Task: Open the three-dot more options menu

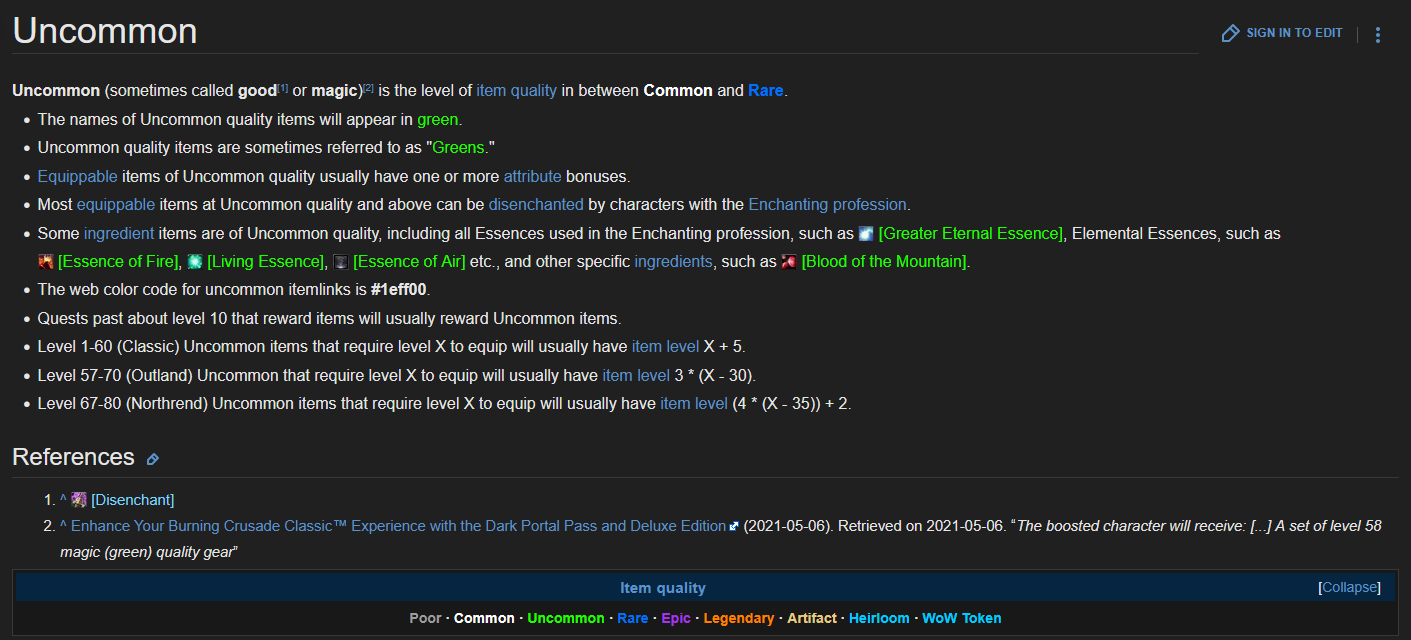Action: 1378,34
